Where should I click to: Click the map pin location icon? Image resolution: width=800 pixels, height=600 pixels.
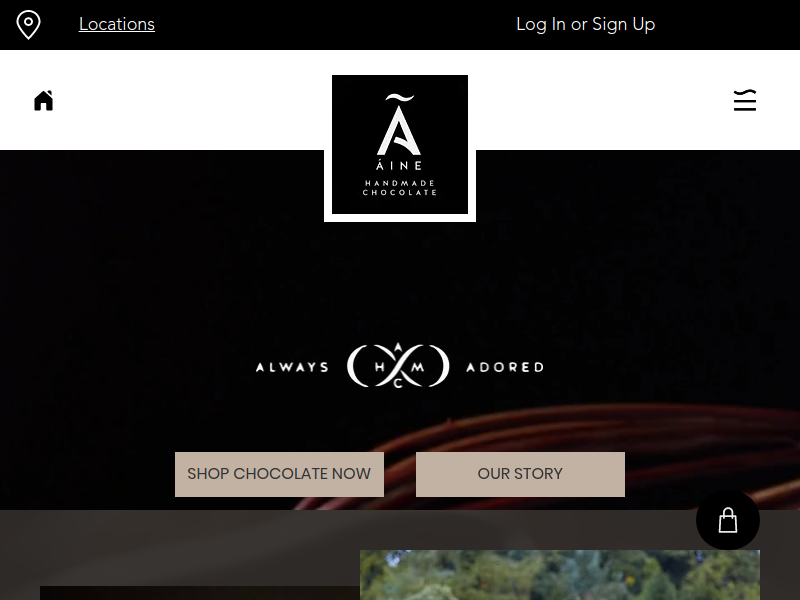coord(29,24)
